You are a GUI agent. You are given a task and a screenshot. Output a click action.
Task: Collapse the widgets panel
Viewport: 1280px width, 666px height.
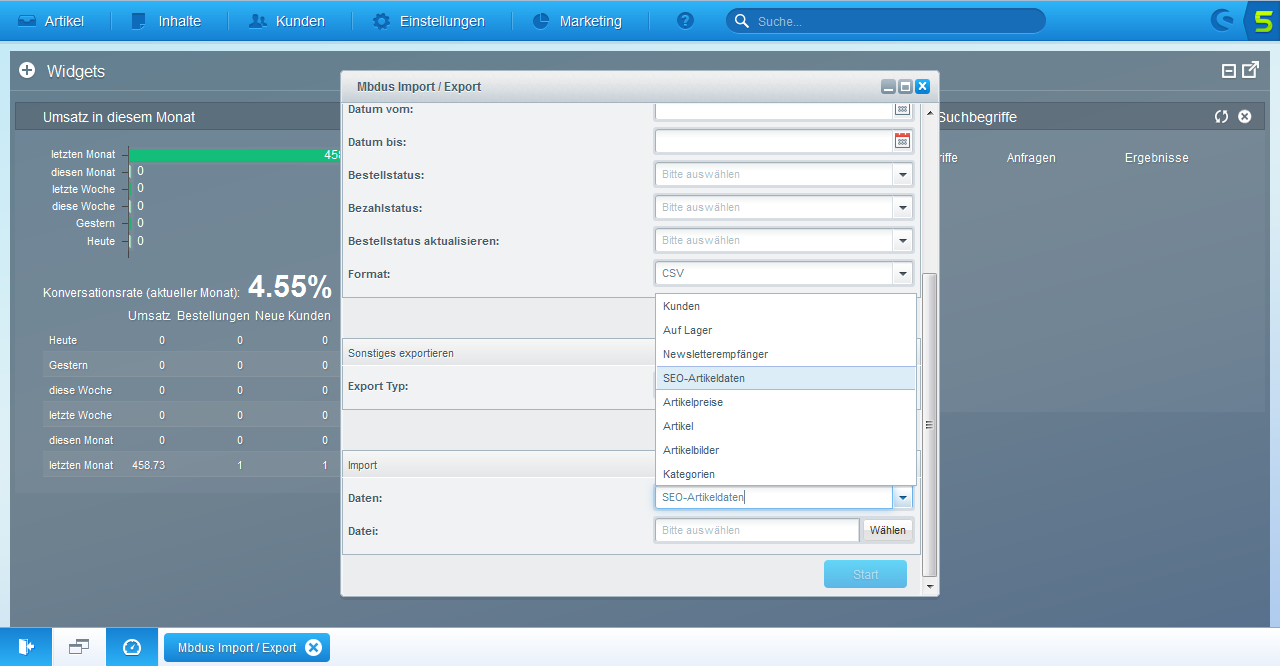point(1229,70)
